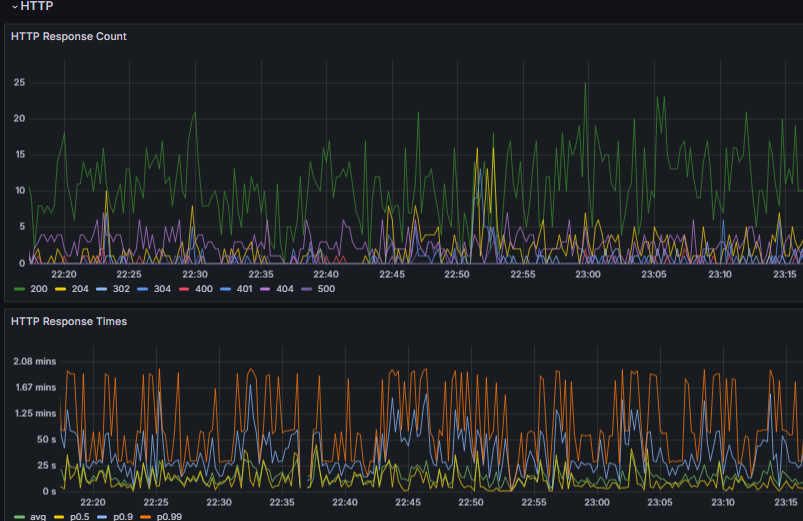Collapse the HTTP row chevron

click(x=14, y=7)
